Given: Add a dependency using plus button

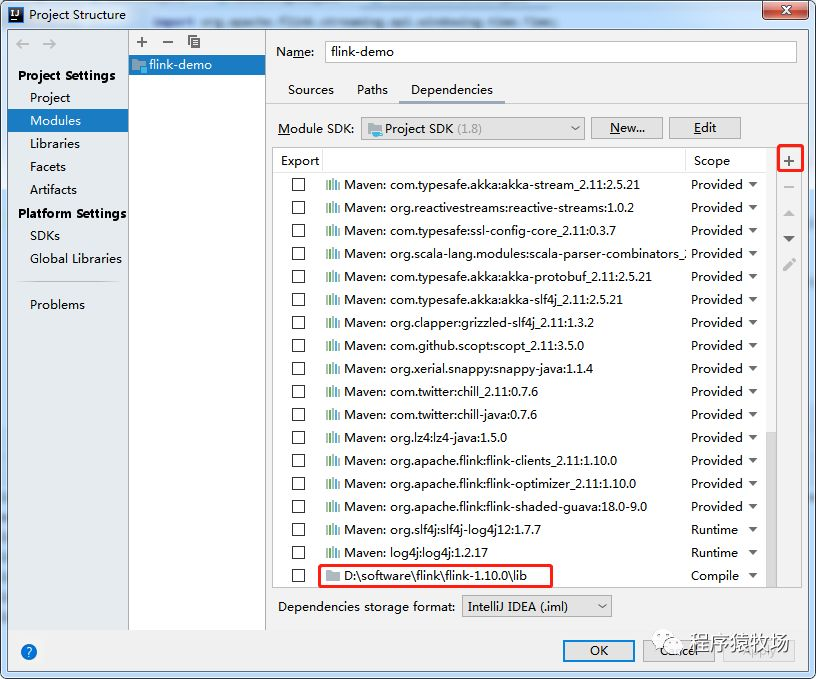Looking at the screenshot, I should coord(789,161).
